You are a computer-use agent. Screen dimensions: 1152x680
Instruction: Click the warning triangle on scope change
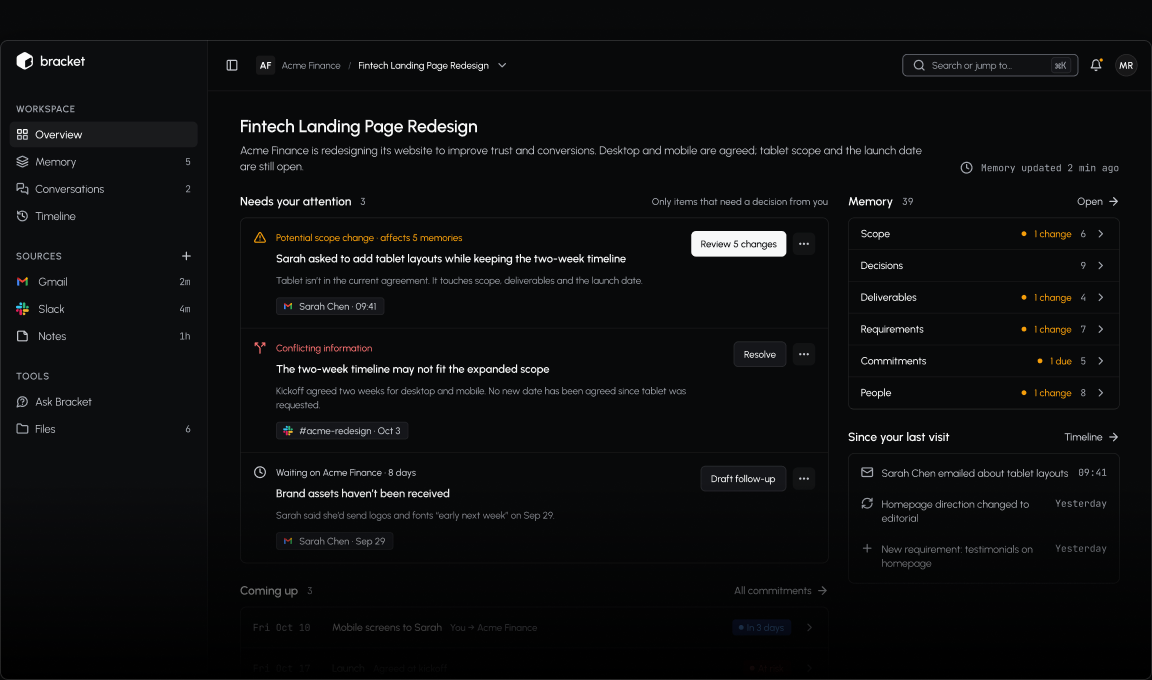(x=260, y=238)
